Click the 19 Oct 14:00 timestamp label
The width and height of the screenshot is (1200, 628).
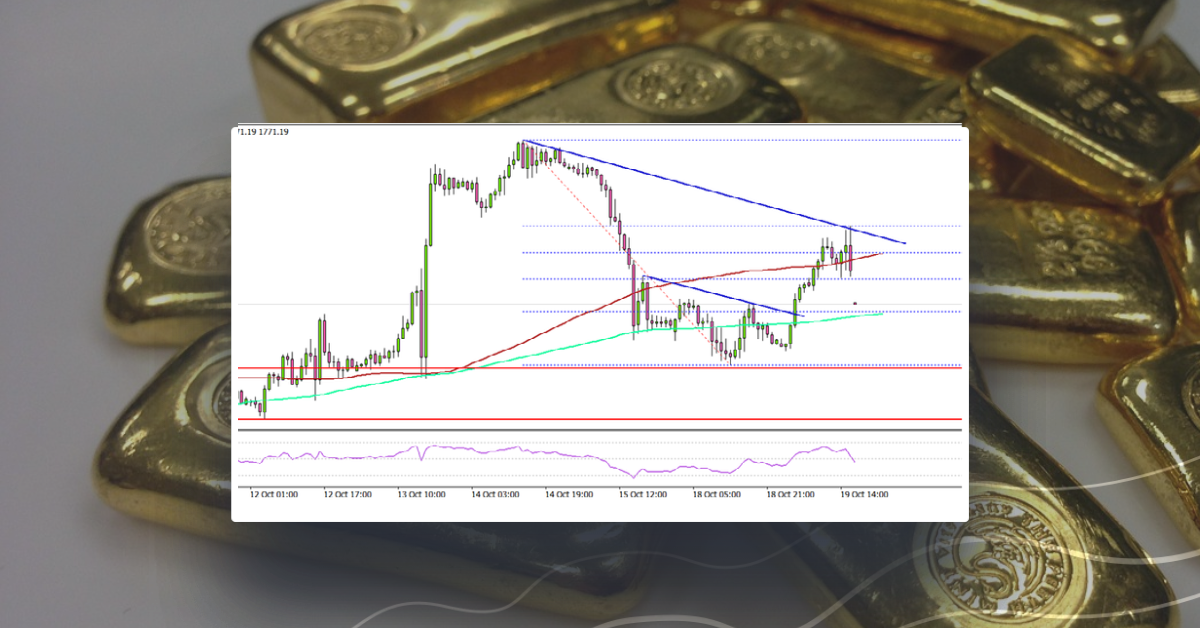[x=866, y=494]
